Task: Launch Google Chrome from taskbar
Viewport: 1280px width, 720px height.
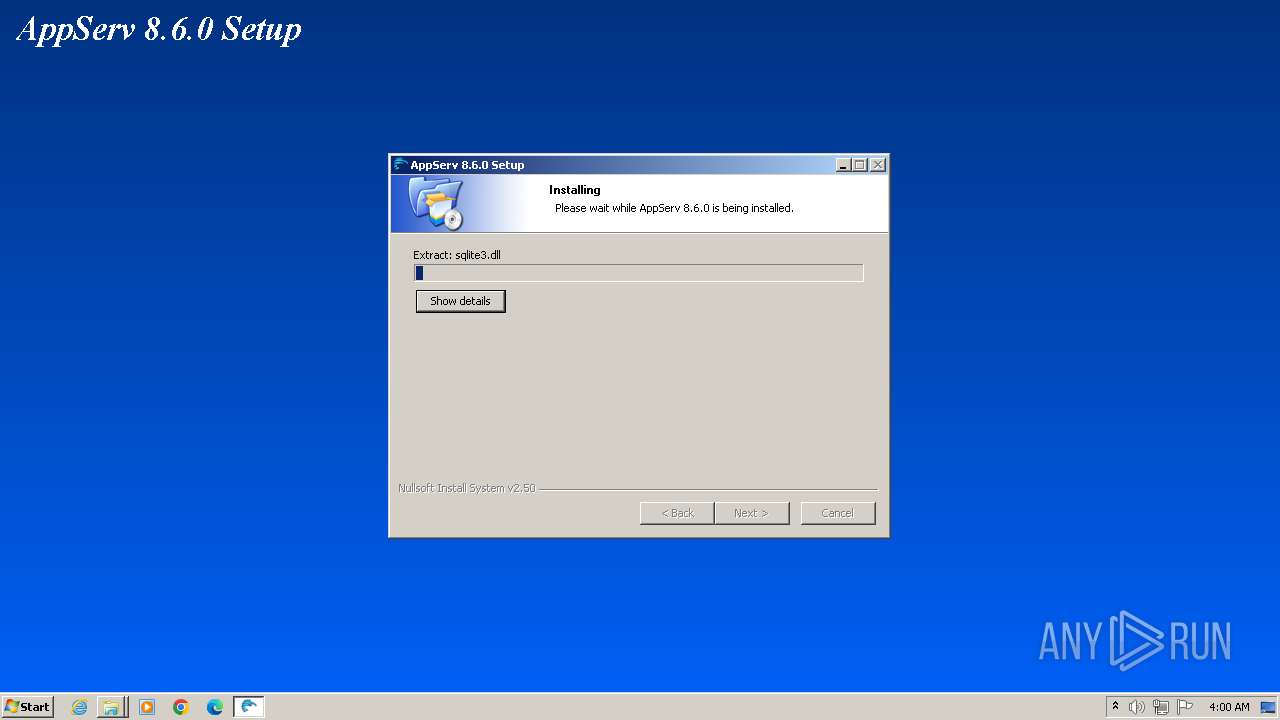Action: 181,707
